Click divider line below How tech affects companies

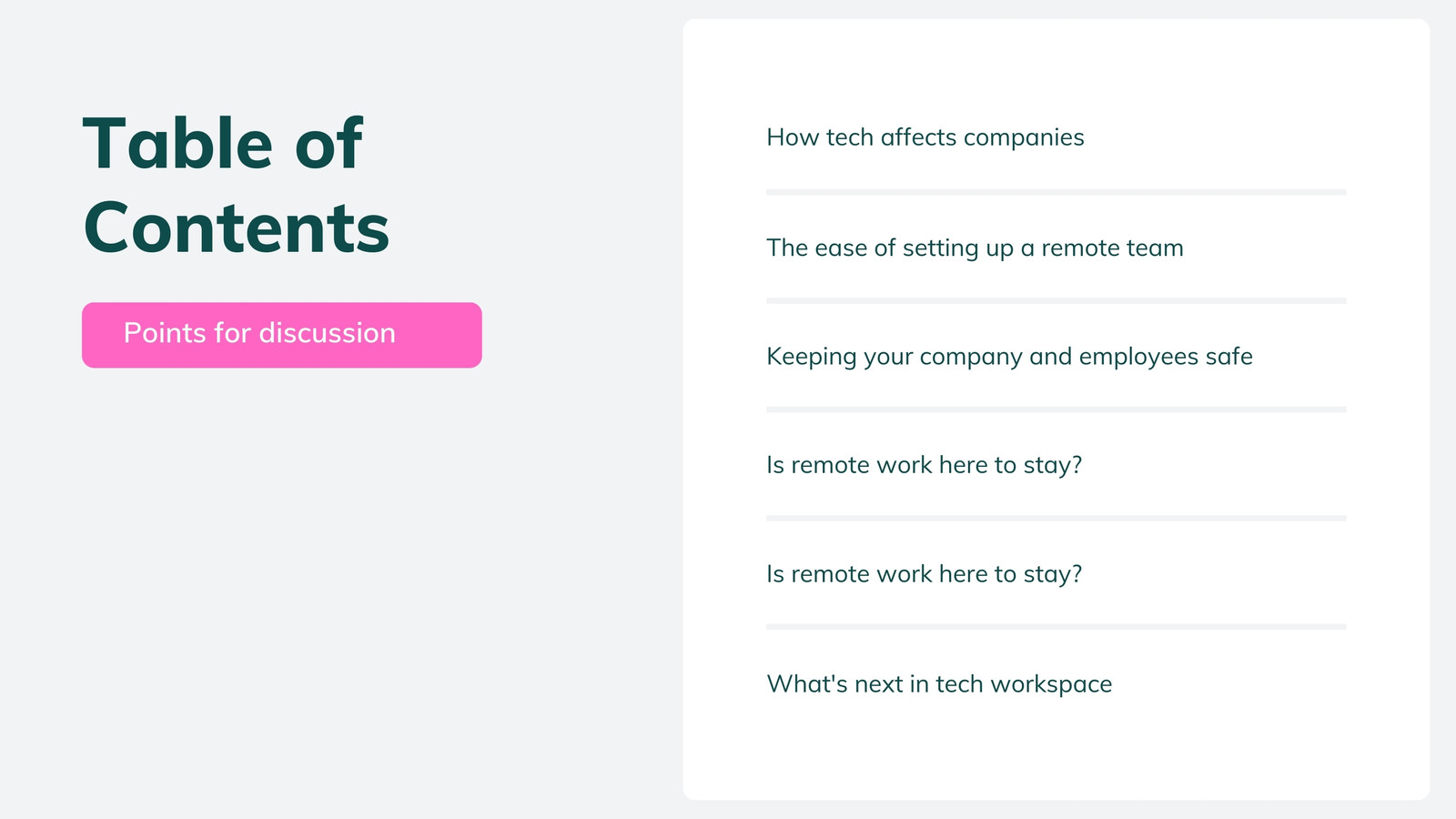click(1057, 192)
